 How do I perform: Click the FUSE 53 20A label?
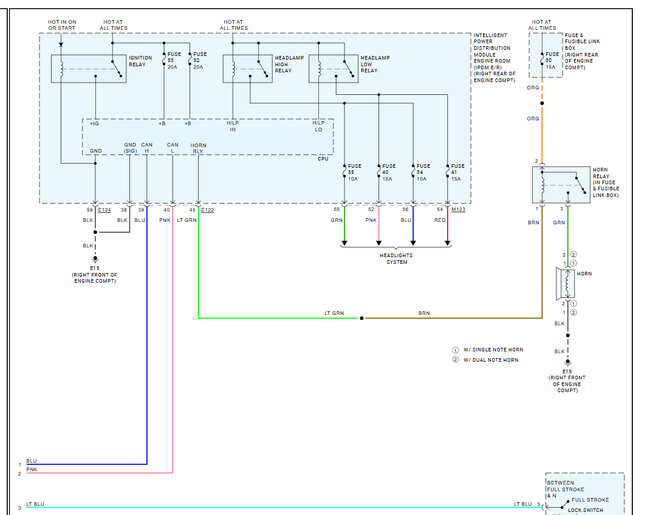point(174,61)
